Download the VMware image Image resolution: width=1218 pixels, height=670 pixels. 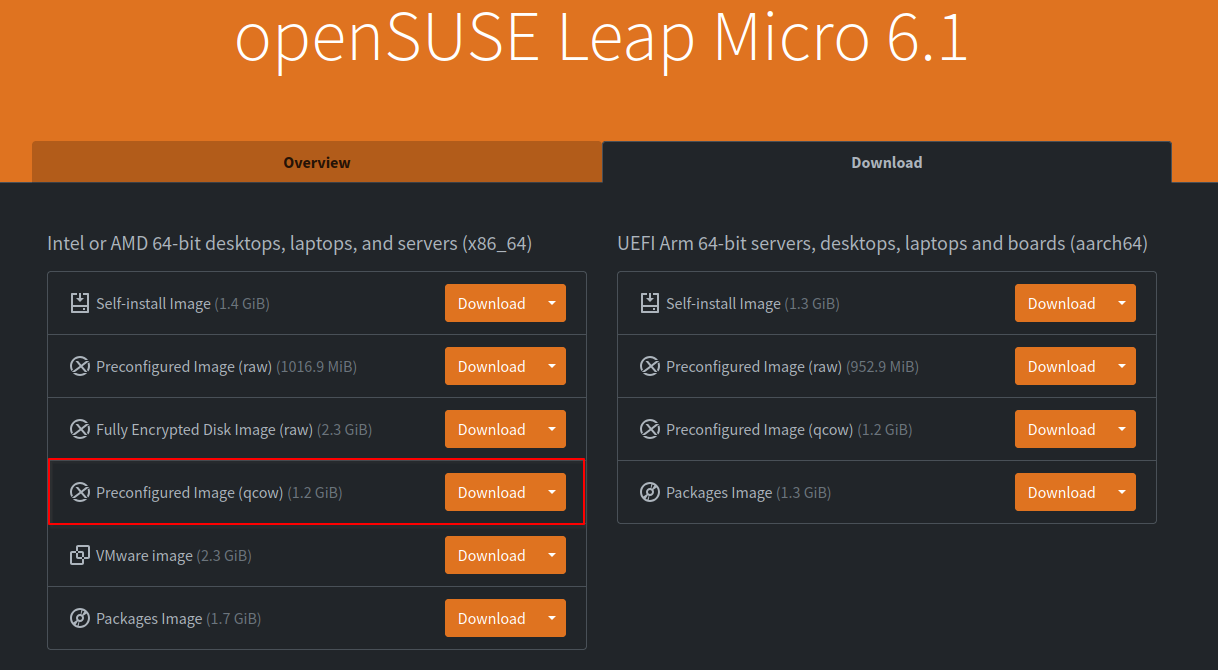(x=491, y=555)
